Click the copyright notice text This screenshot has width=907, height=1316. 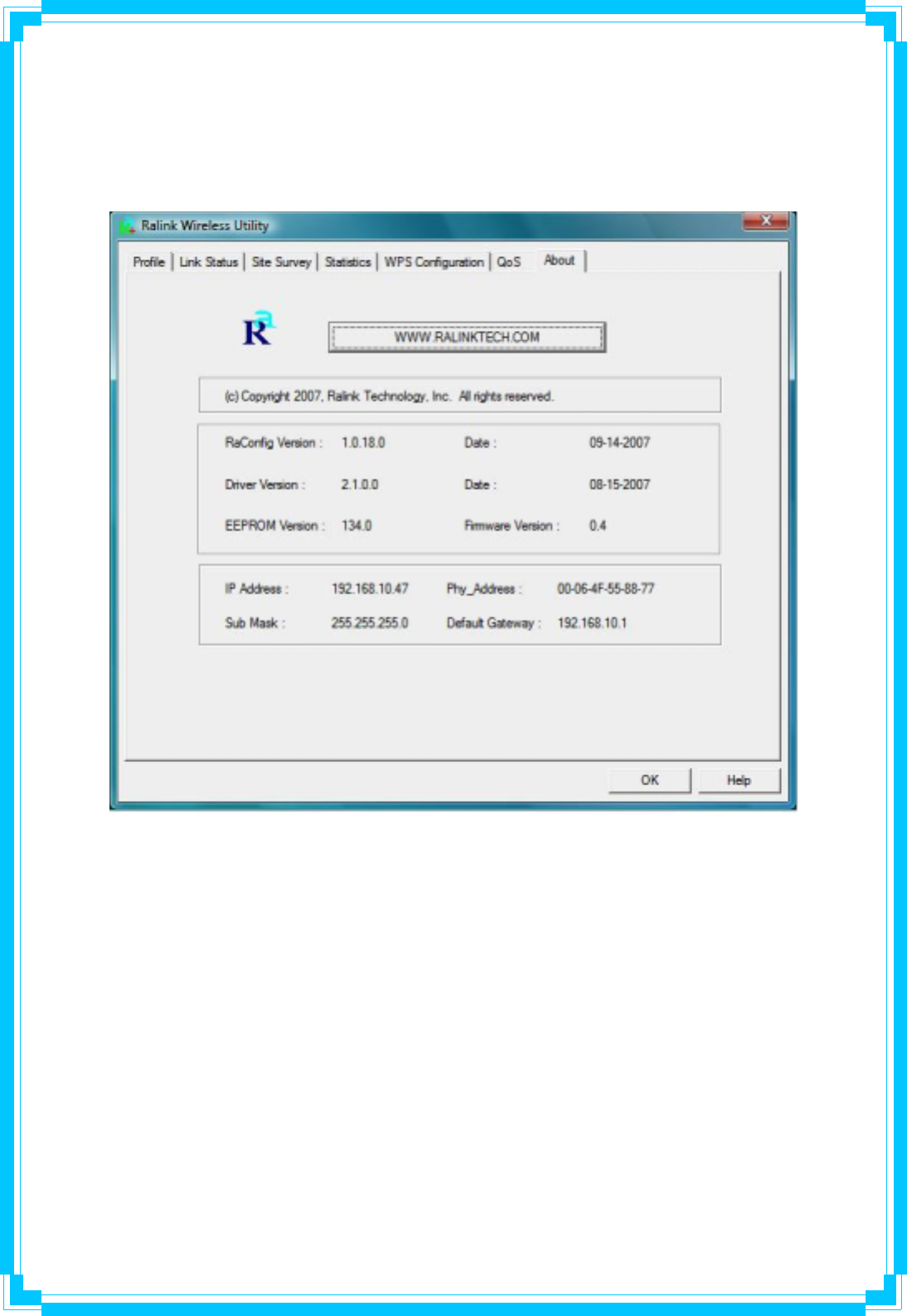click(x=389, y=396)
